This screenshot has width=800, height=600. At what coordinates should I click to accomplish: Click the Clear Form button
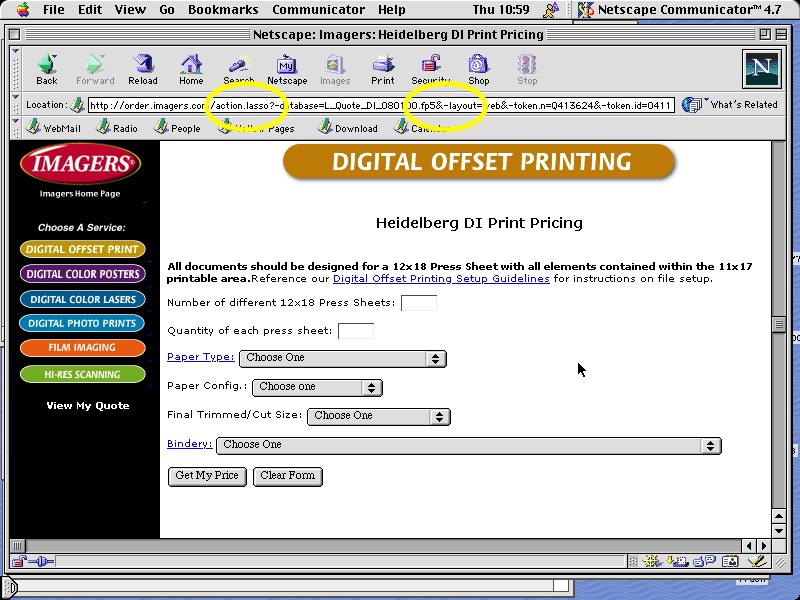[x=288, y=476]
